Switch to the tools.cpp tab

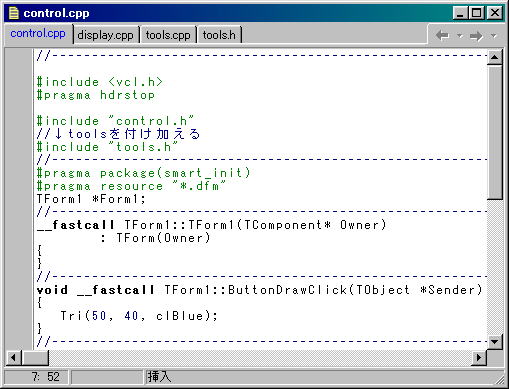tap(168, 35)
